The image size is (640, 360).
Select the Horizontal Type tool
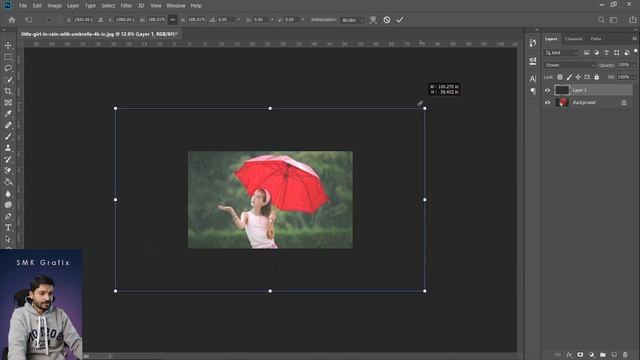[x=8, y=228]
